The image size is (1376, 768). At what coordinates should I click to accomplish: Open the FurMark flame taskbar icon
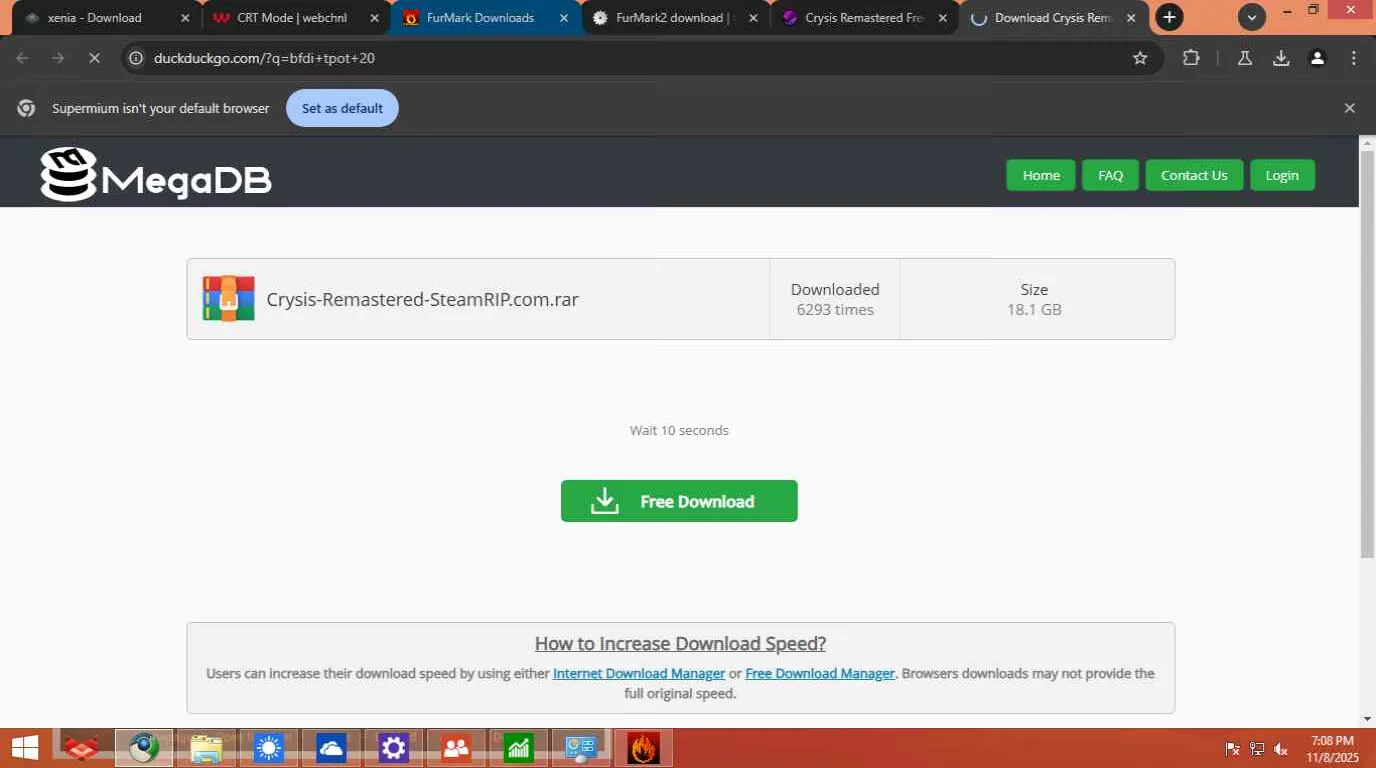point(643,748)
